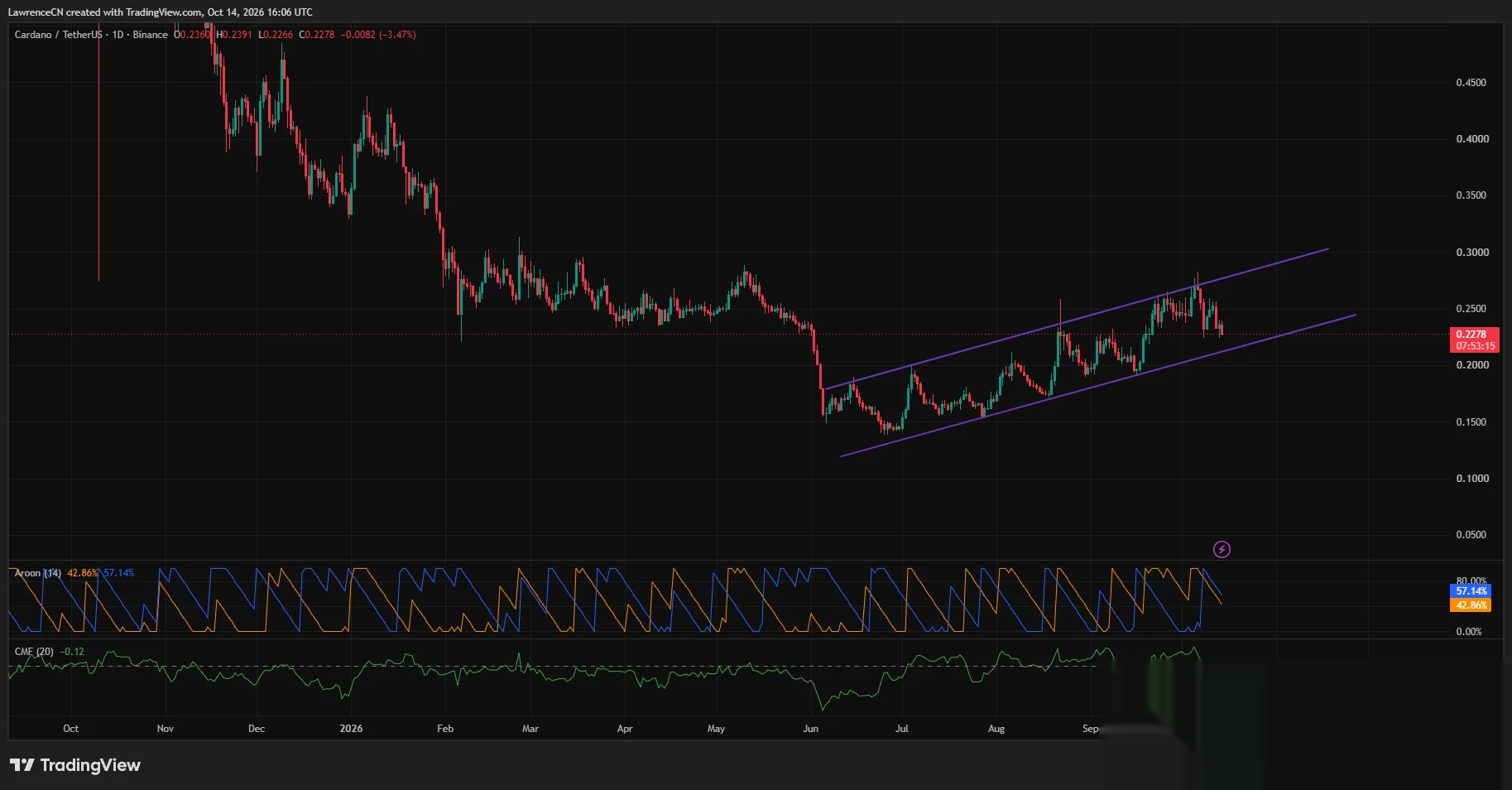The image size is (1512, 790).
Task: Click the 0.4500 price axis label
Action: tap(1471, 83)
